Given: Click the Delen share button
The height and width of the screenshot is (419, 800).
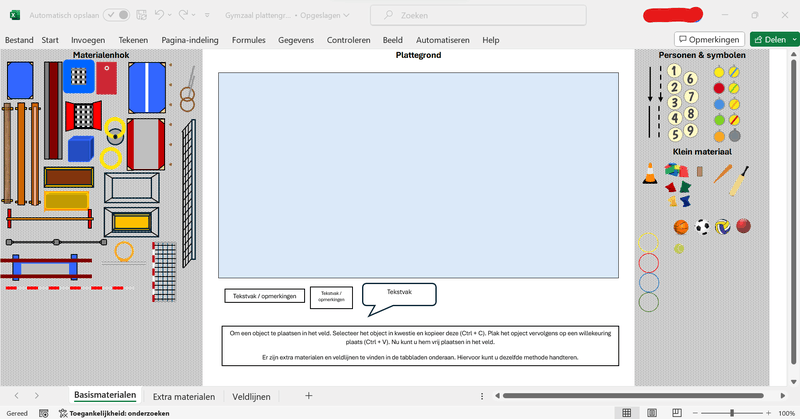Looking at the screenshot, I should point(770,39).
